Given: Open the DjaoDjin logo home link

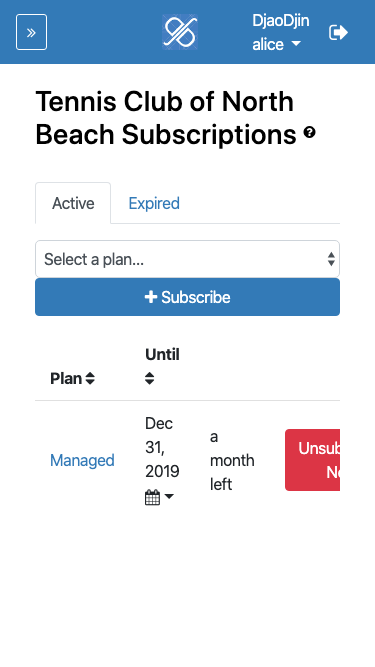Looking at the screenshot, I should click(x=180, y=32).
